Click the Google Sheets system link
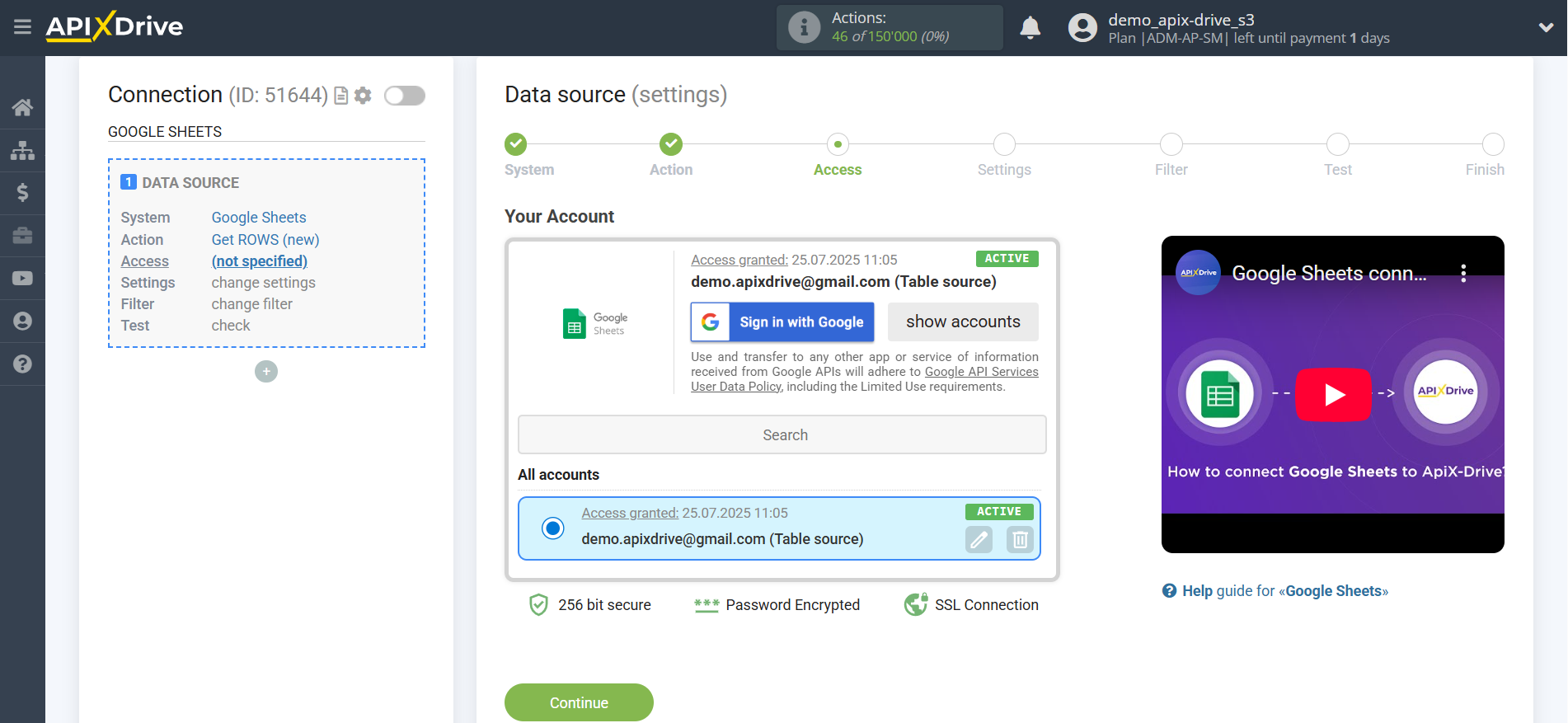This screenshot has height=723, width=1568. coord(259,218)
